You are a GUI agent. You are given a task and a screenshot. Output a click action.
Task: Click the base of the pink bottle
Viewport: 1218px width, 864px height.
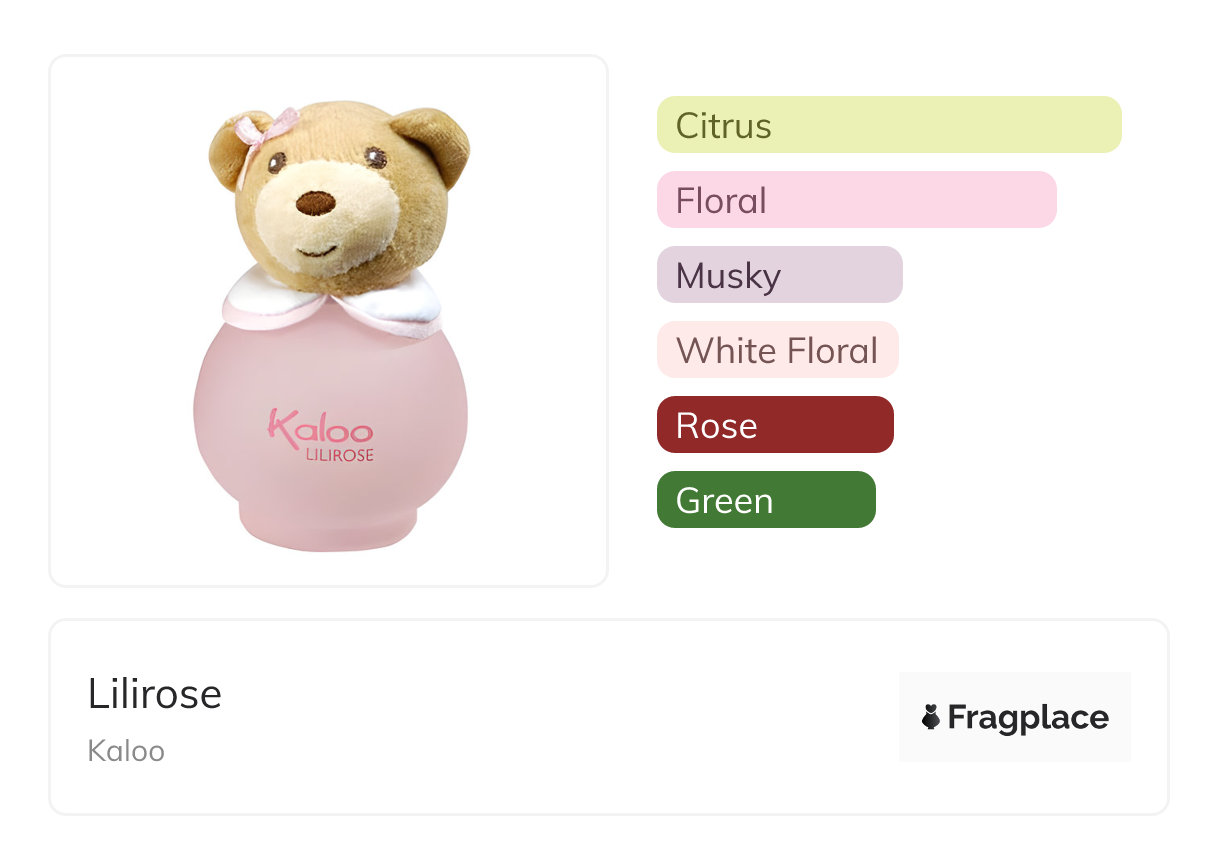pyautogui.click(x=328, y=528)
